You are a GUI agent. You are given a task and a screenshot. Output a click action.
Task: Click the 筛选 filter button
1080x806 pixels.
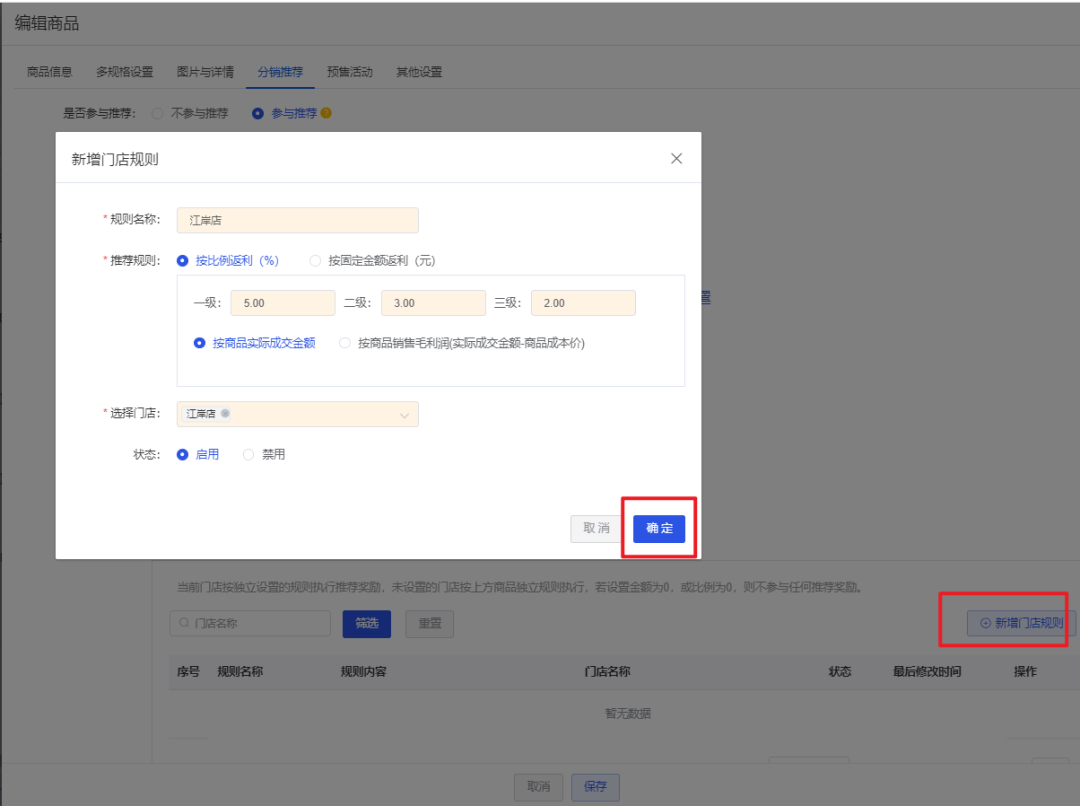pos(367,623)
